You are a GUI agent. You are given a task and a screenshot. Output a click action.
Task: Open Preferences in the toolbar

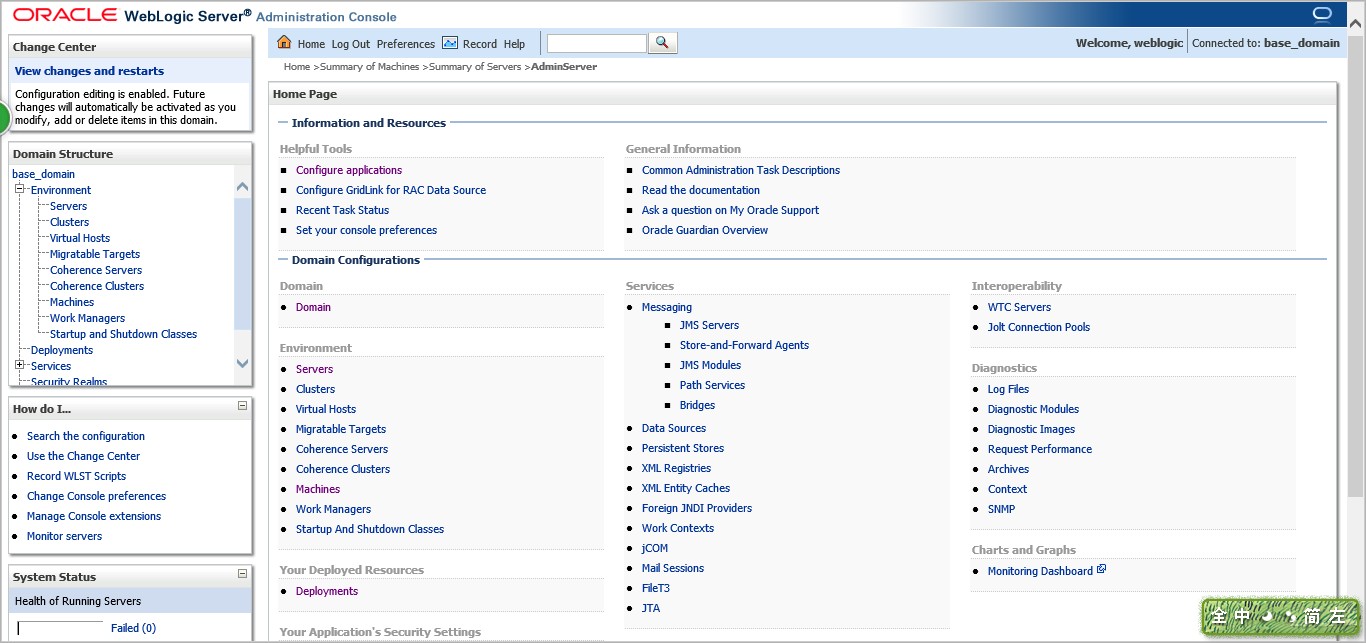click(x=406, y=44)
